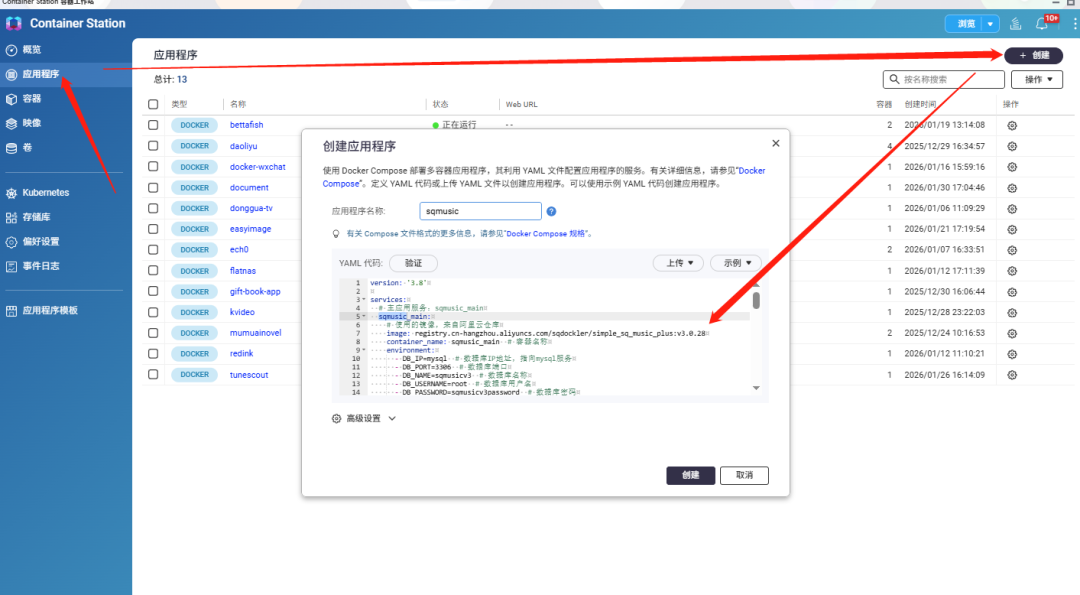Click the gear icon for the tunescout row
The height and width of the screenshot is (595, 1080).
(1012, 375)
